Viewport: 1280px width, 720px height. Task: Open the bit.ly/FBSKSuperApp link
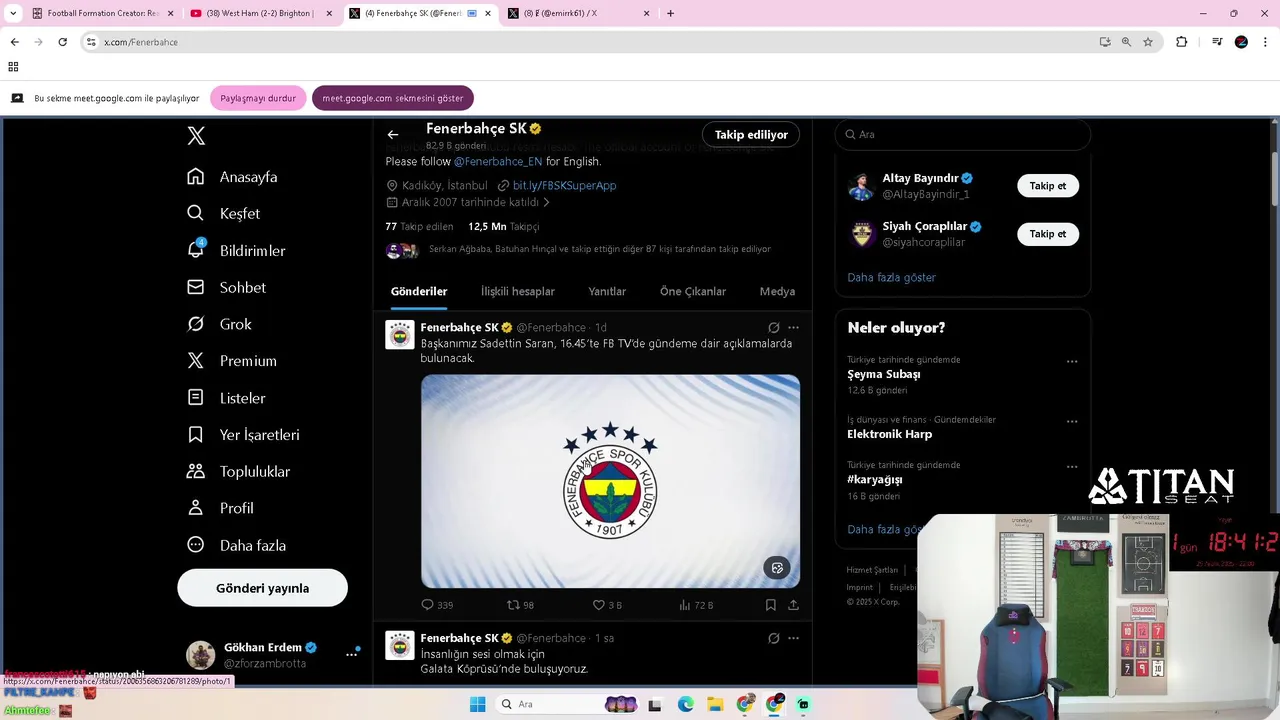564,185
